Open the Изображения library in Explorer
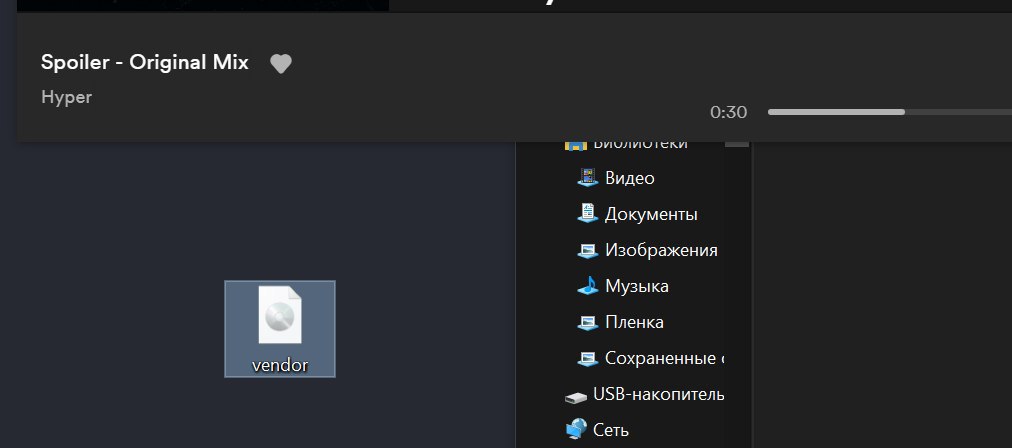 [647, 250]
